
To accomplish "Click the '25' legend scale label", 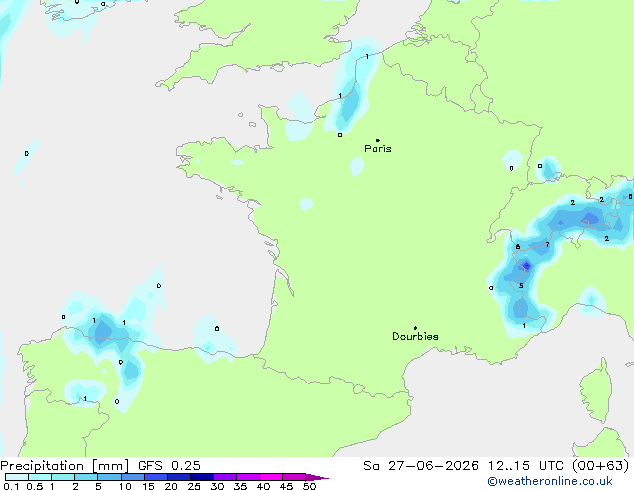I will tap(194, 486).
